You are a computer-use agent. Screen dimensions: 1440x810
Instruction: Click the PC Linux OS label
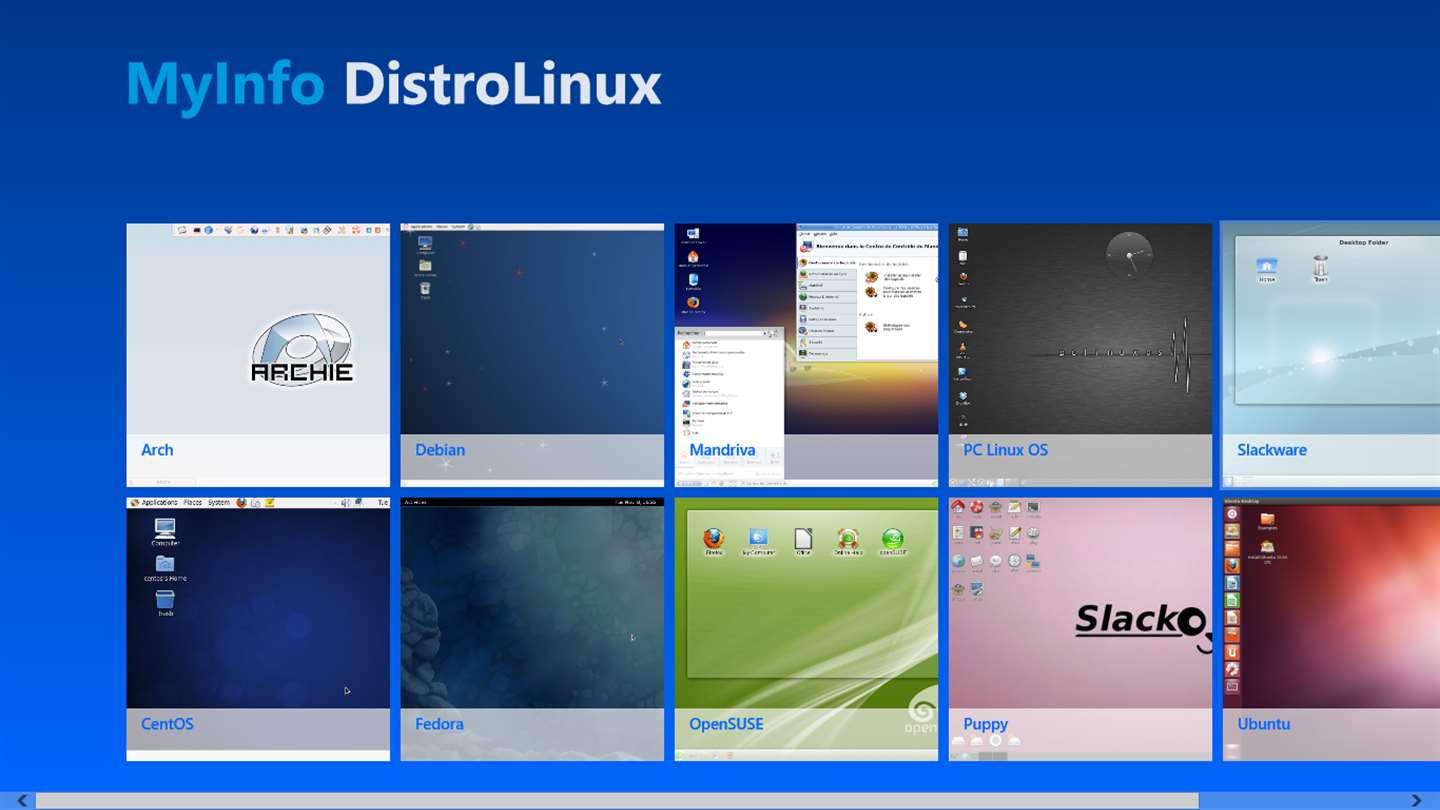click(x=1005, y=450)
